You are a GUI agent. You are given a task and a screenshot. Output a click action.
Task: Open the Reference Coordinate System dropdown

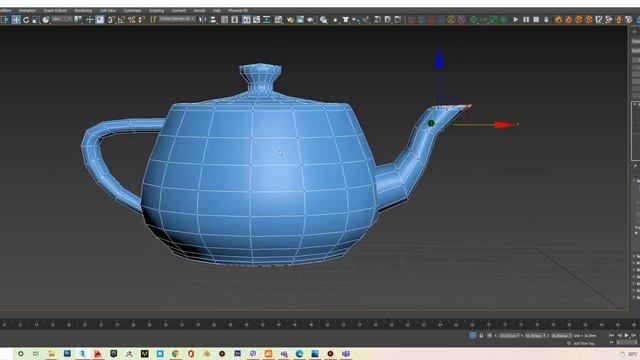click(62, 19)
